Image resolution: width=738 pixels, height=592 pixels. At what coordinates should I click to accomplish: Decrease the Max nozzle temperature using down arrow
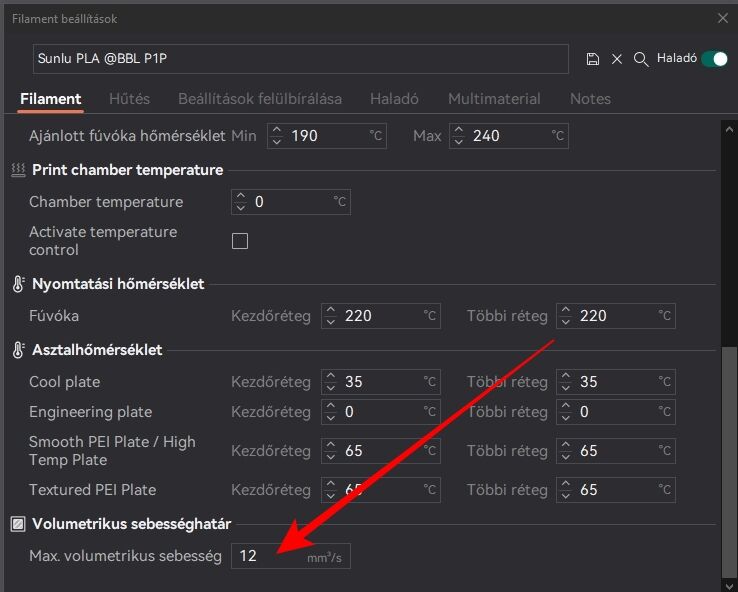click(x=458, y=141)
